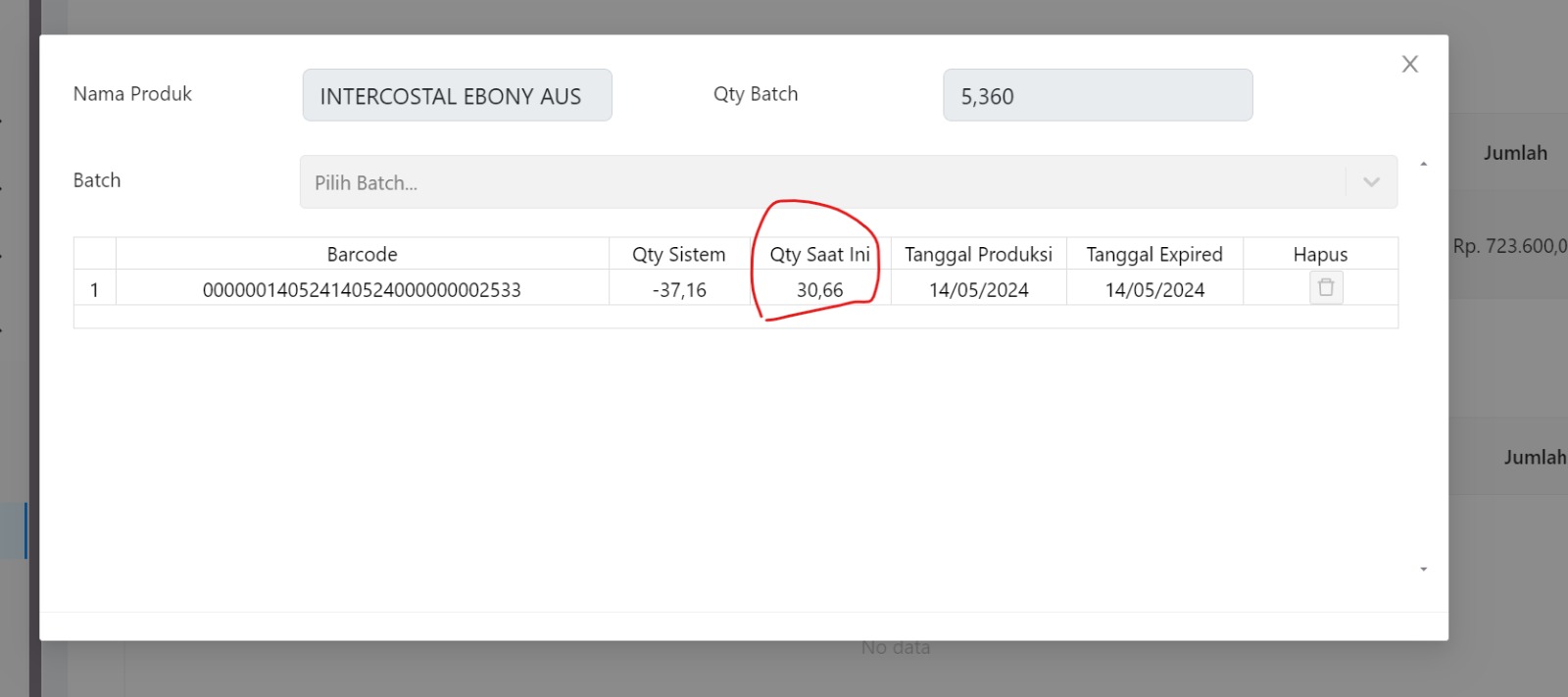
Task: Click the Hapus column header
Action: (x=1319, y=255)
